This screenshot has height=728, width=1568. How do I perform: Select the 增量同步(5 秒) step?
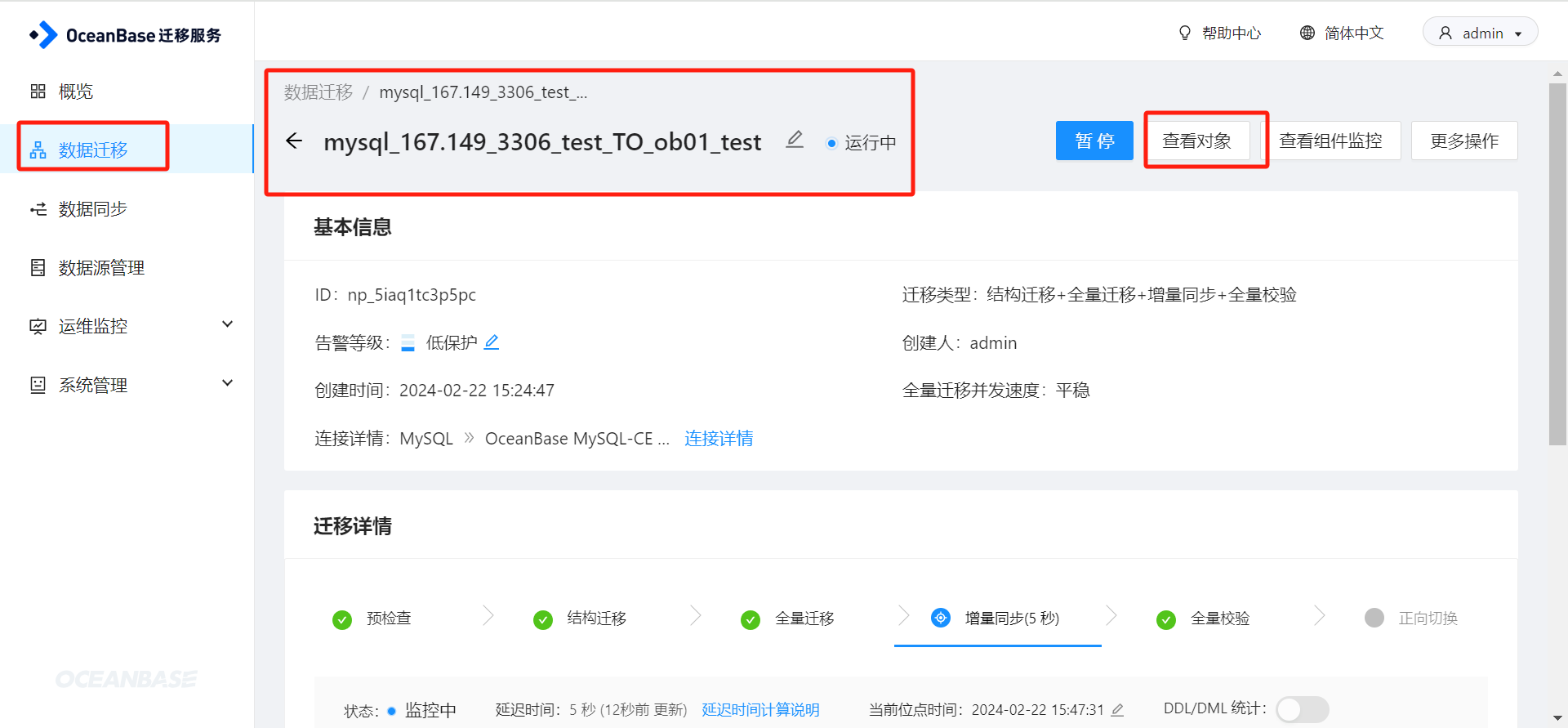pyautogui.click(x=1012, y=619)
